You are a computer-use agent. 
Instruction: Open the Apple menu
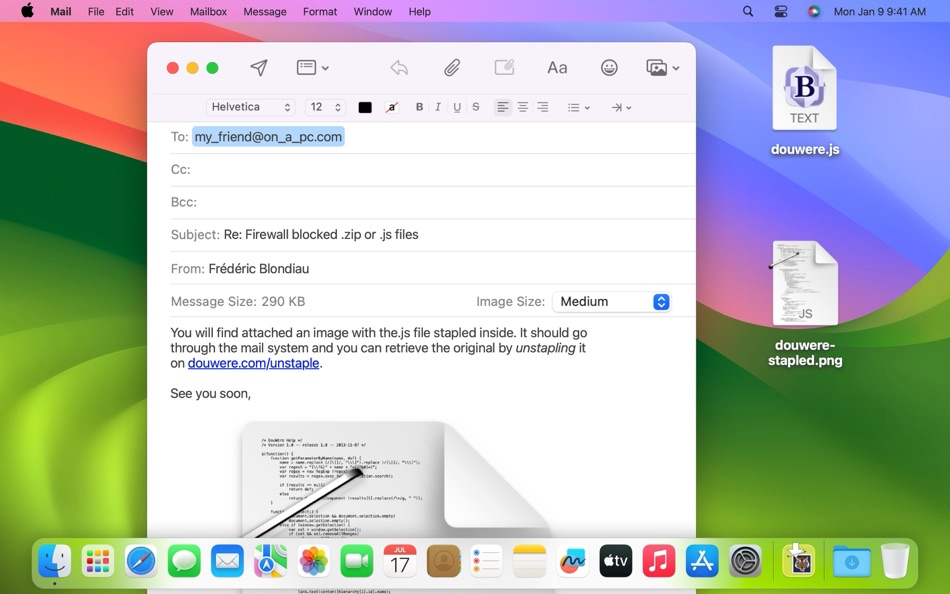[x=27, y=11]
